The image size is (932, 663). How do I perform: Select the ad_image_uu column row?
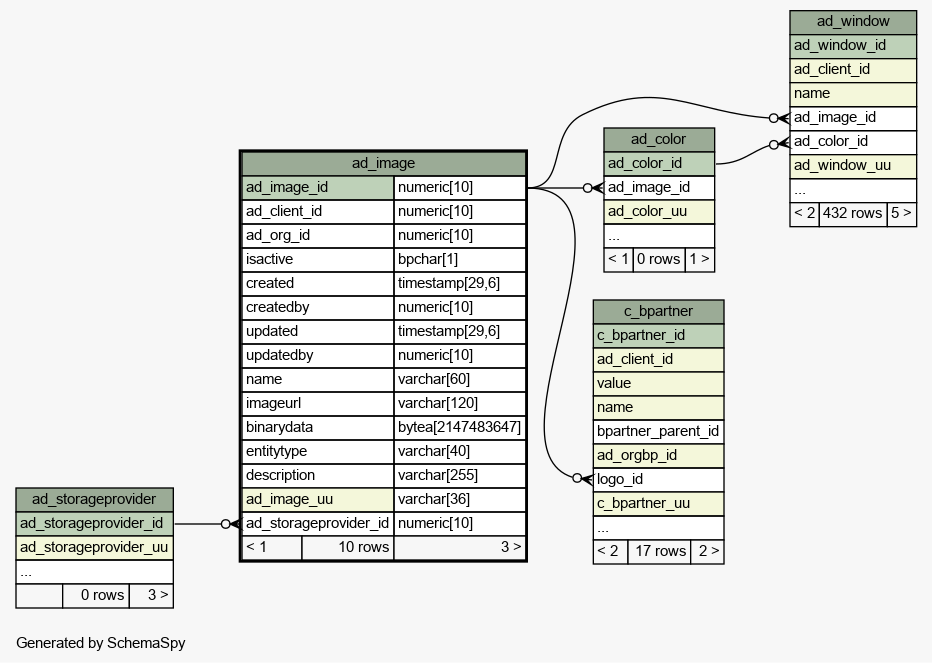tap(318, 499)
